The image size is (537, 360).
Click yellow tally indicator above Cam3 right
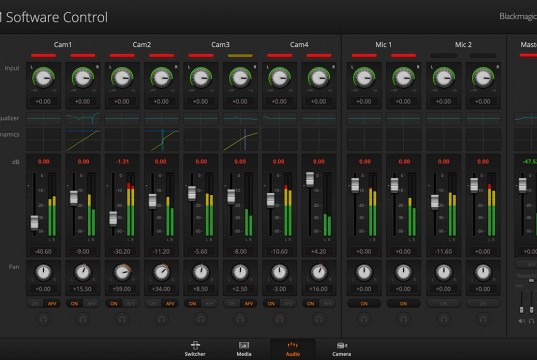(240, 55)
